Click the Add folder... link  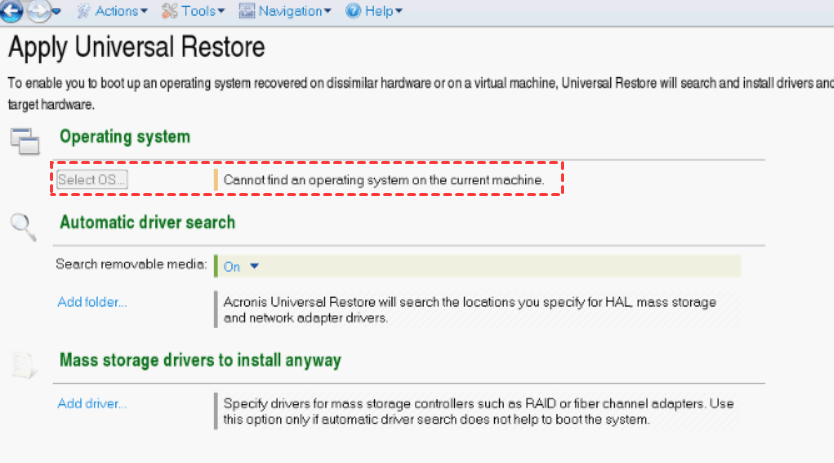[92, 302]
